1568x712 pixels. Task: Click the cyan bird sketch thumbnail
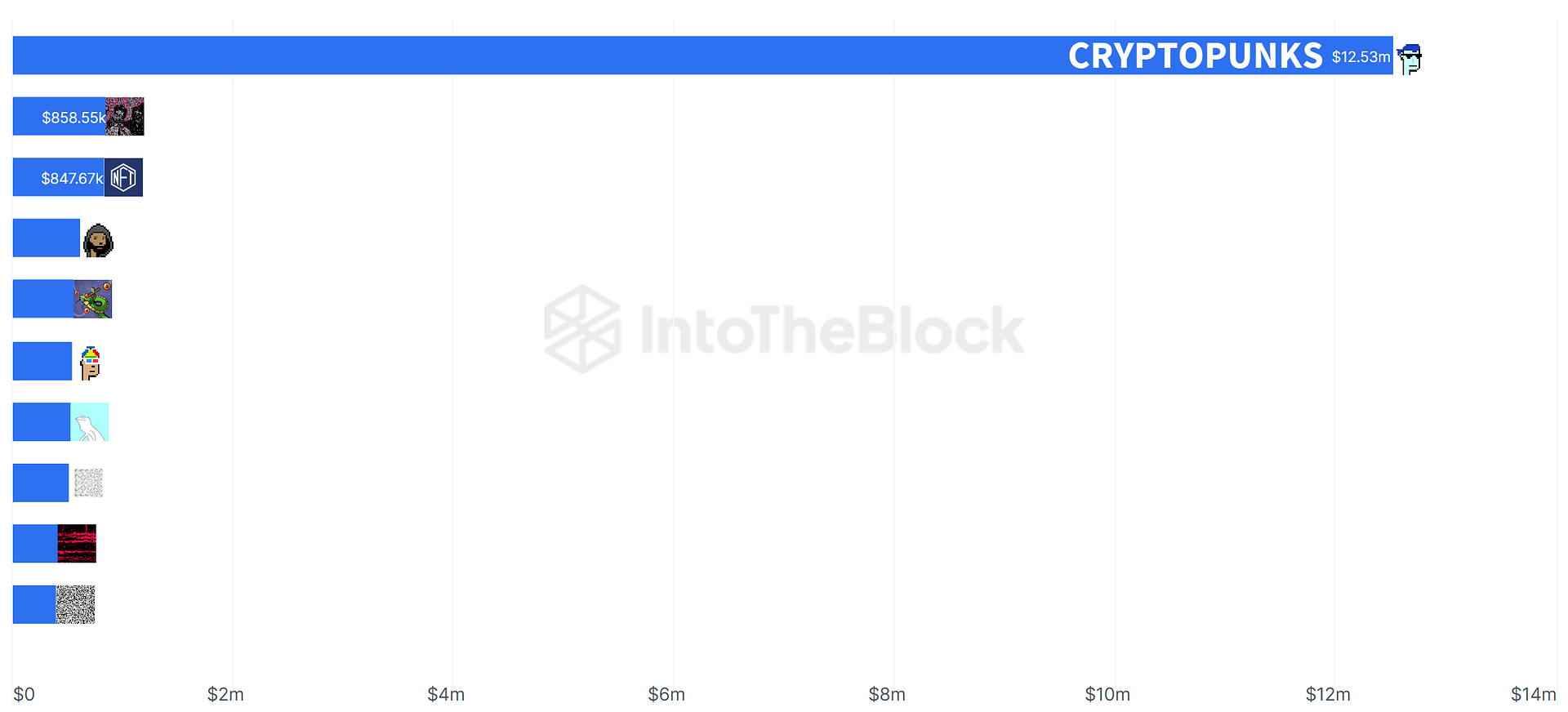point(89,422)
